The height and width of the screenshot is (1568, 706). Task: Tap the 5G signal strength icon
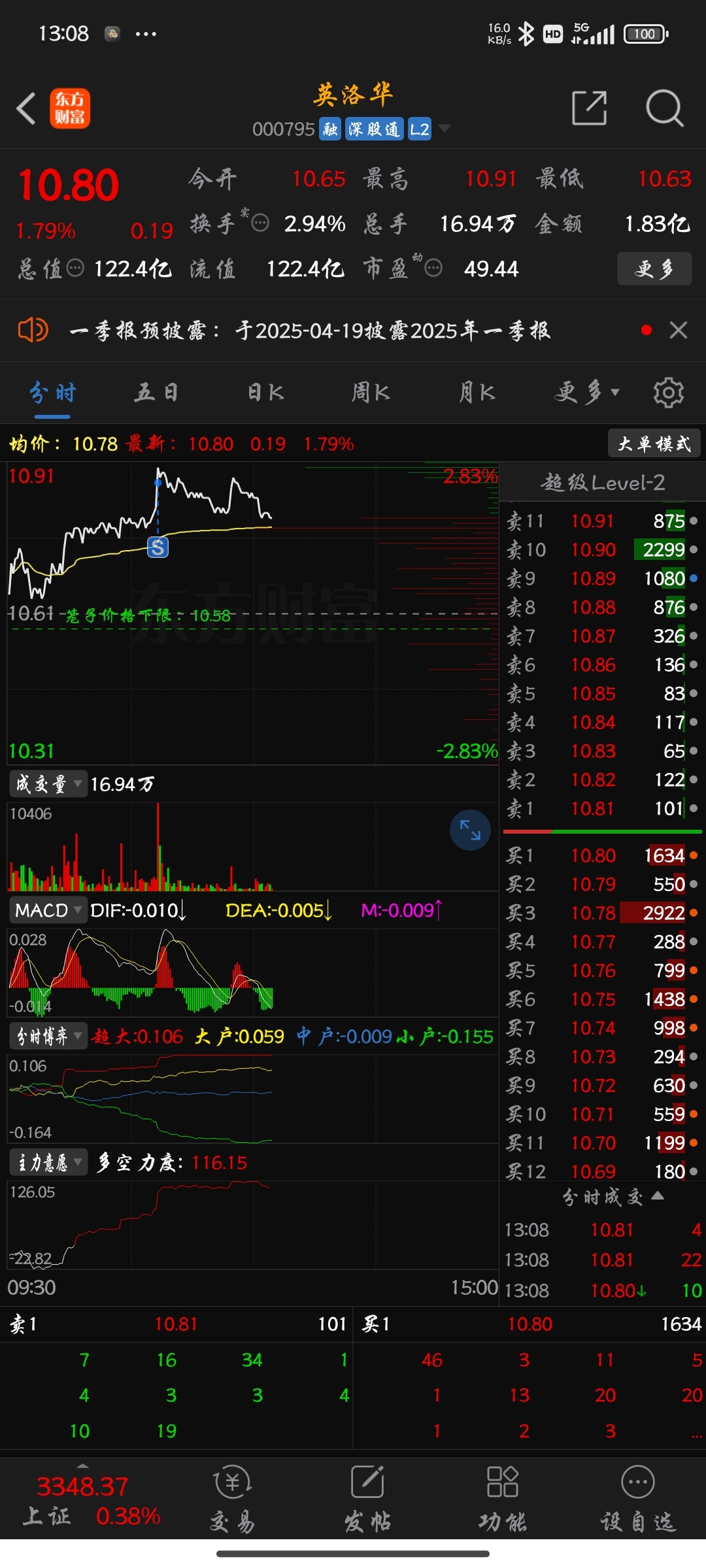(593, 33)
